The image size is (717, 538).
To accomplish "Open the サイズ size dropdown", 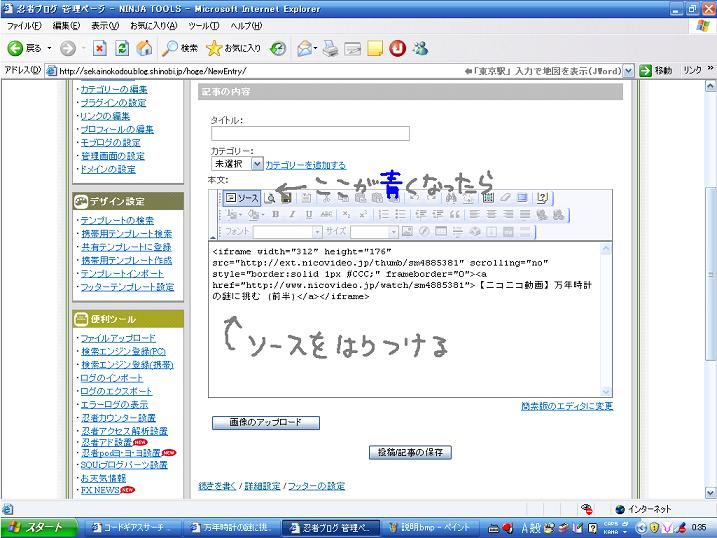I will (393, 232).
